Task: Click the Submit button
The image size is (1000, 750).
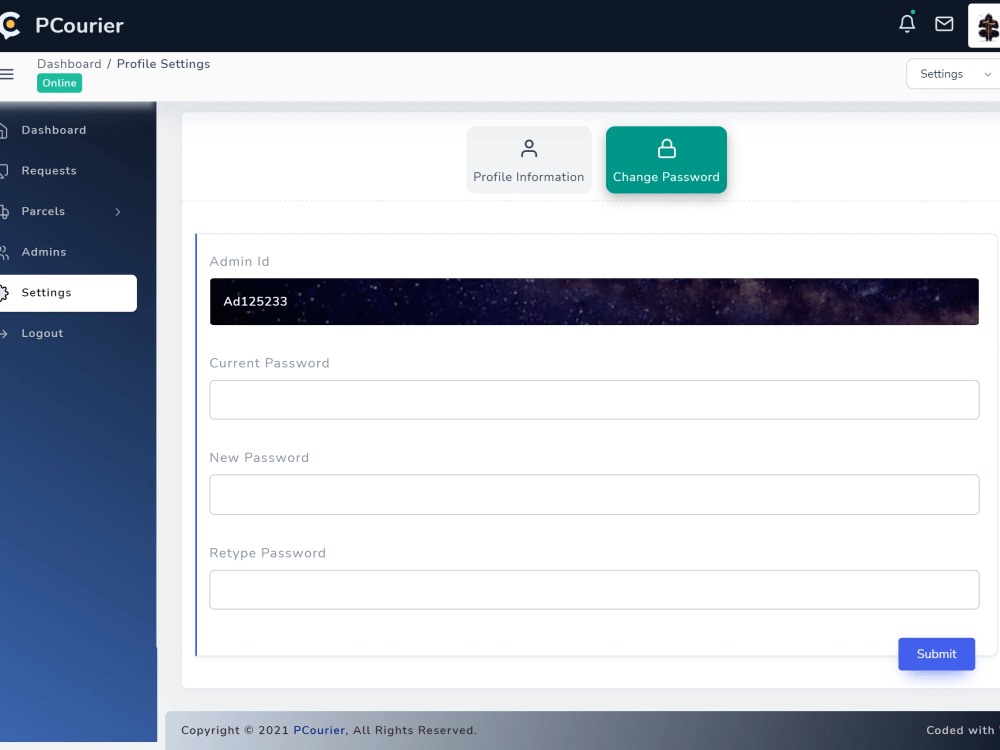Action: point(936,654)
